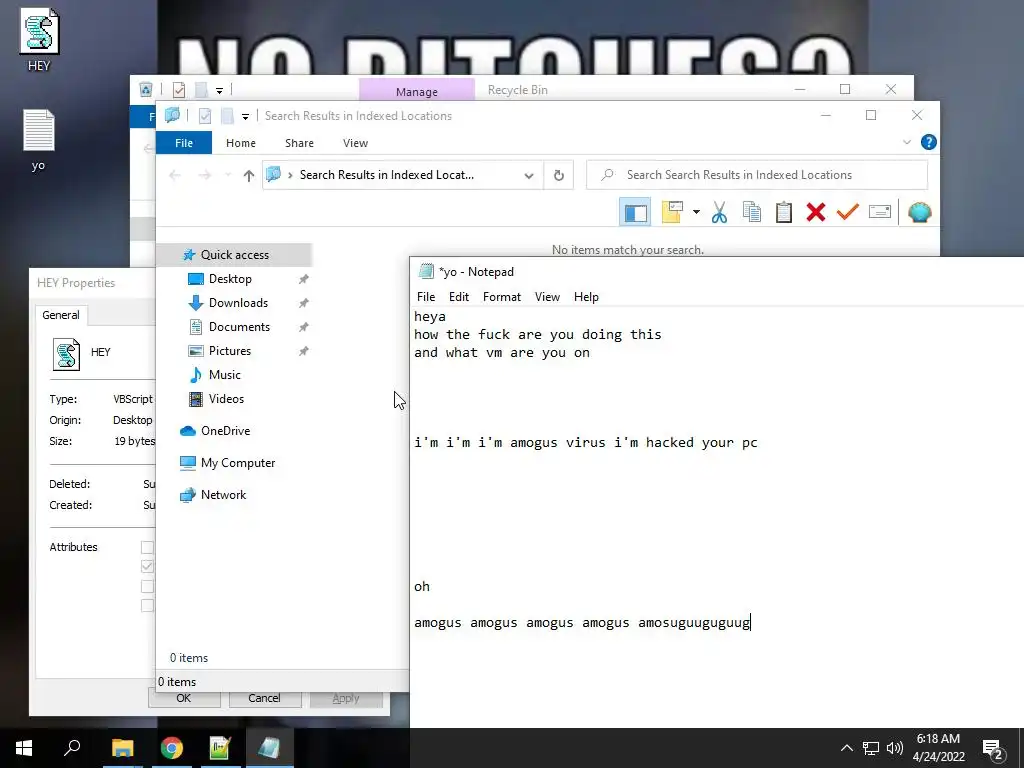Click the blue shell icon in toolbar
The image size is (1024, 768).
920,212
